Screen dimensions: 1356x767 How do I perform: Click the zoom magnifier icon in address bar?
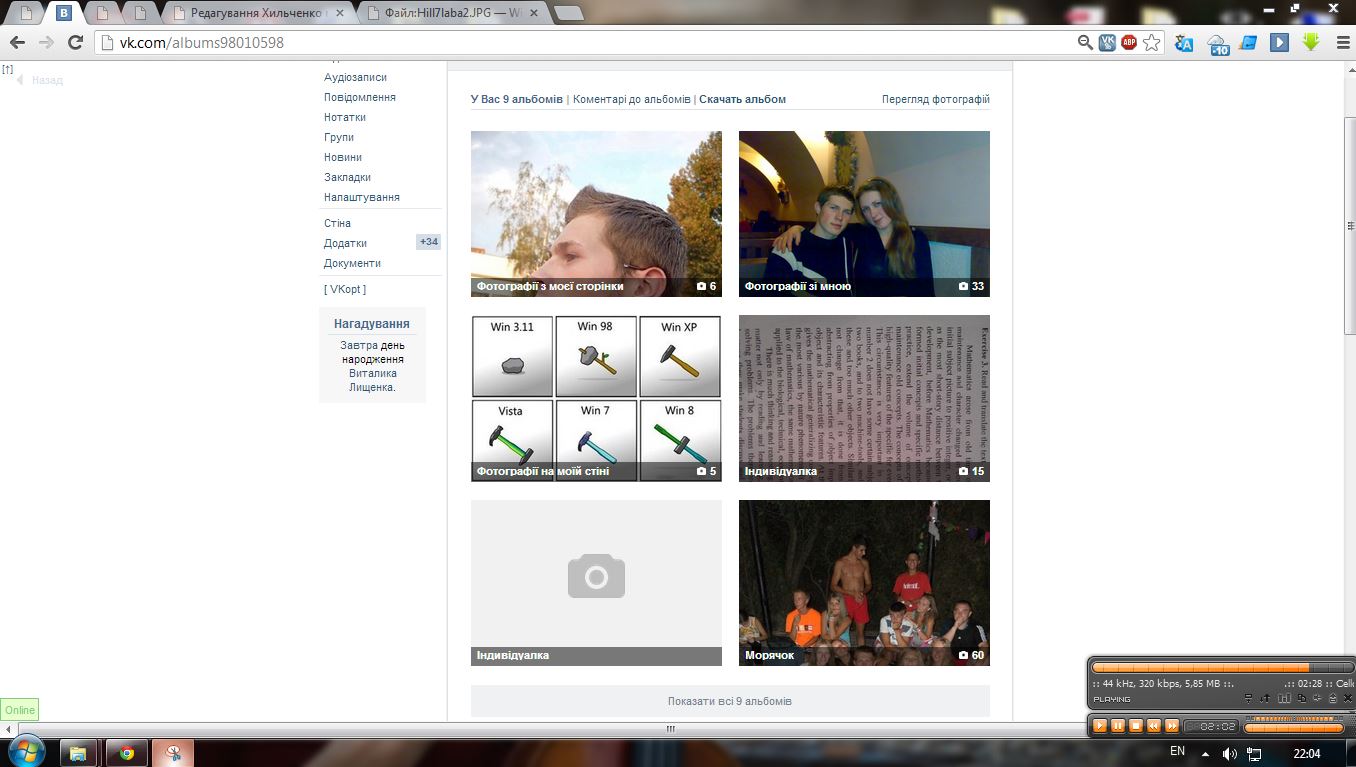click(1085, 42)
